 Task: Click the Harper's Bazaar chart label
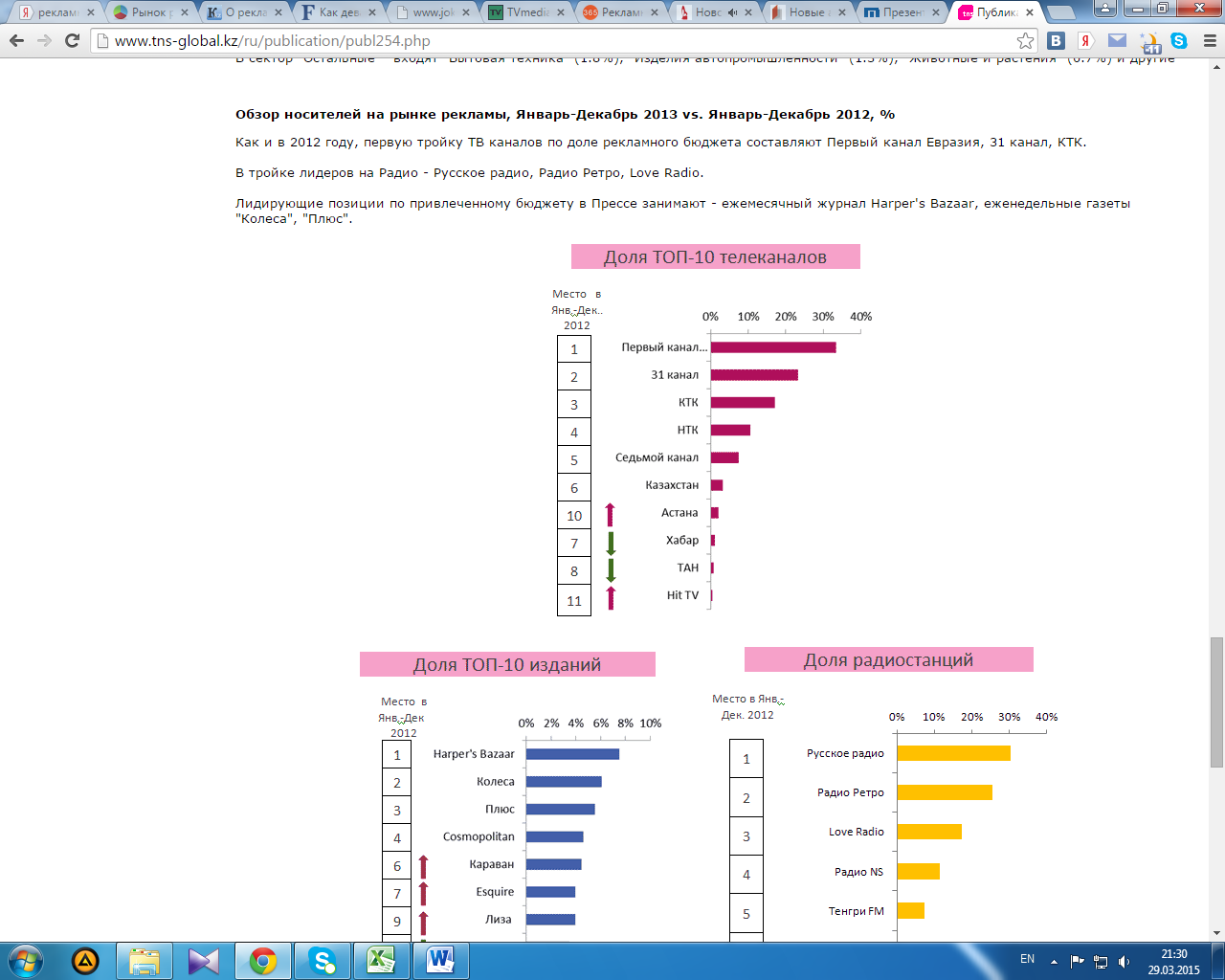[x=474, y=754]
